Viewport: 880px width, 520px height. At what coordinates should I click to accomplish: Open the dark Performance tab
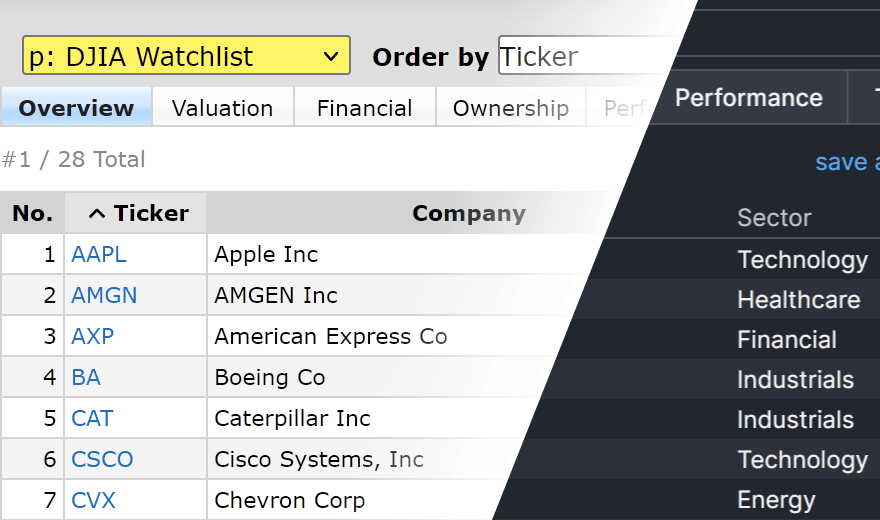point(748,98)
